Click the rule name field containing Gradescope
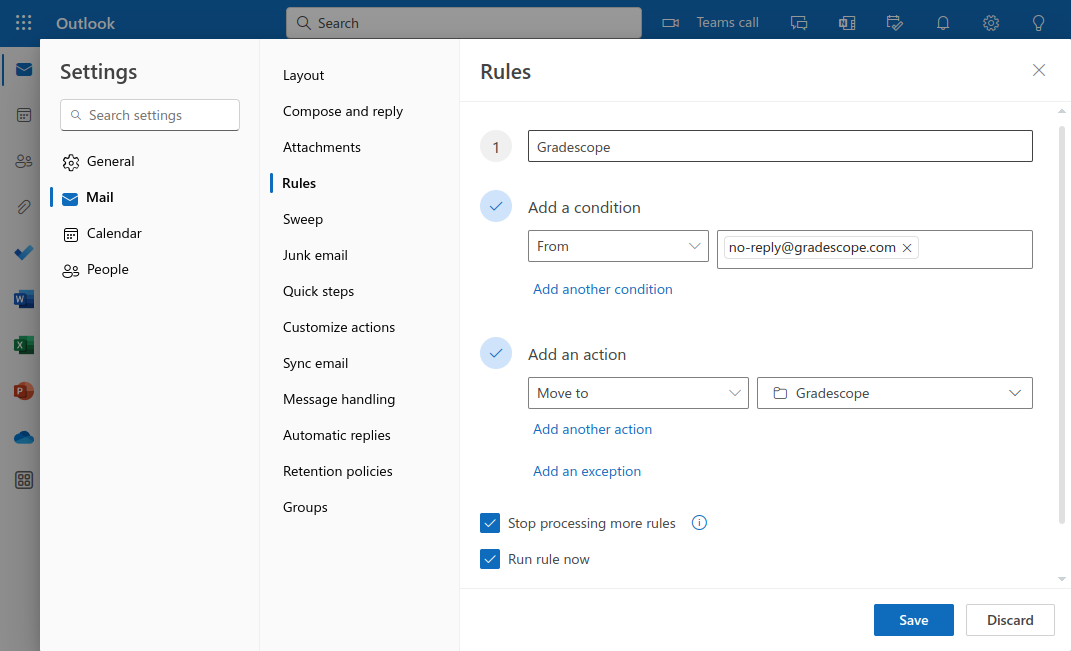The image size is (1071, 651). click(x=780, y=146)
